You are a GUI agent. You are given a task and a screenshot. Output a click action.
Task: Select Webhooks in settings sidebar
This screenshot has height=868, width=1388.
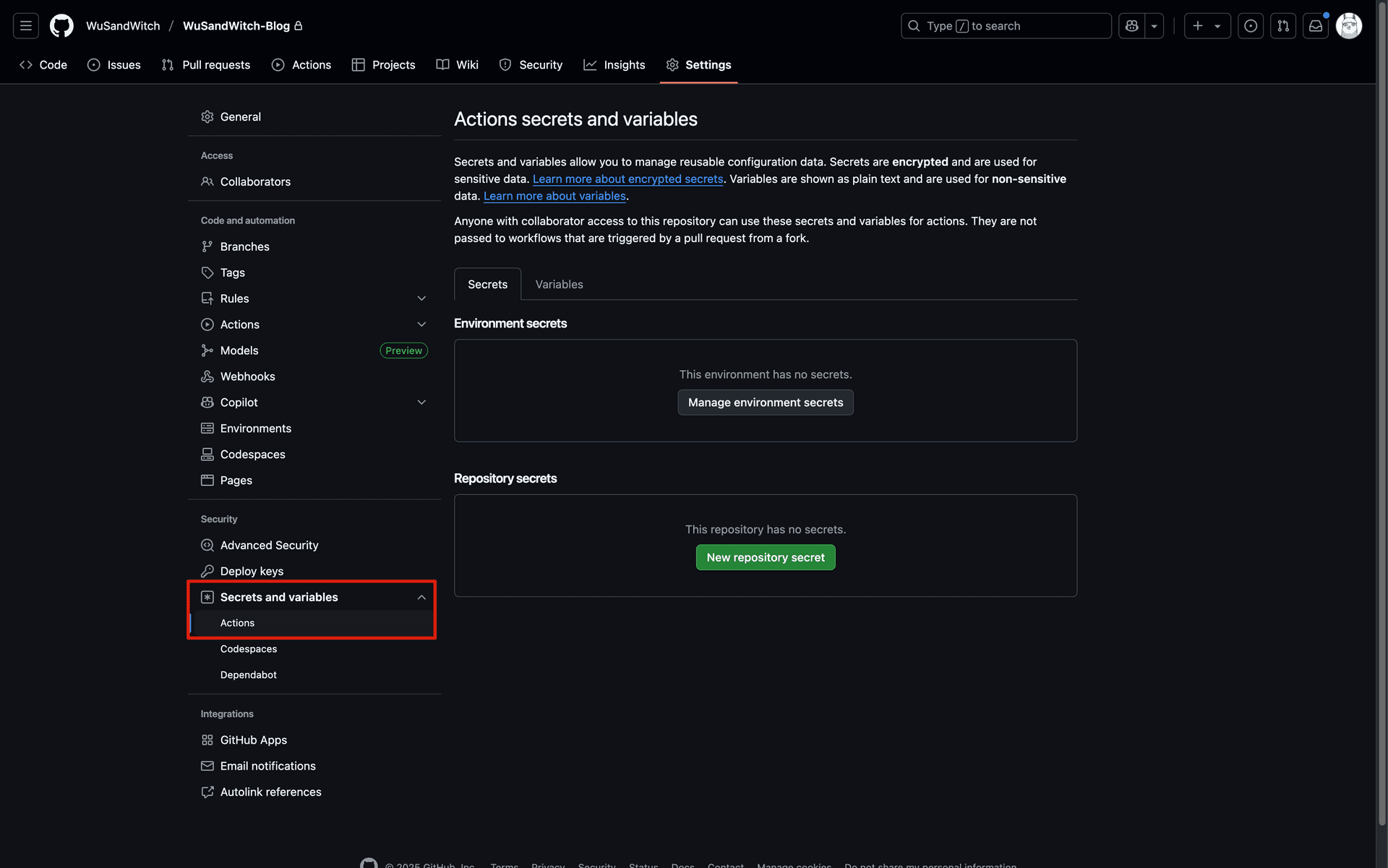[x=247, y=377]
